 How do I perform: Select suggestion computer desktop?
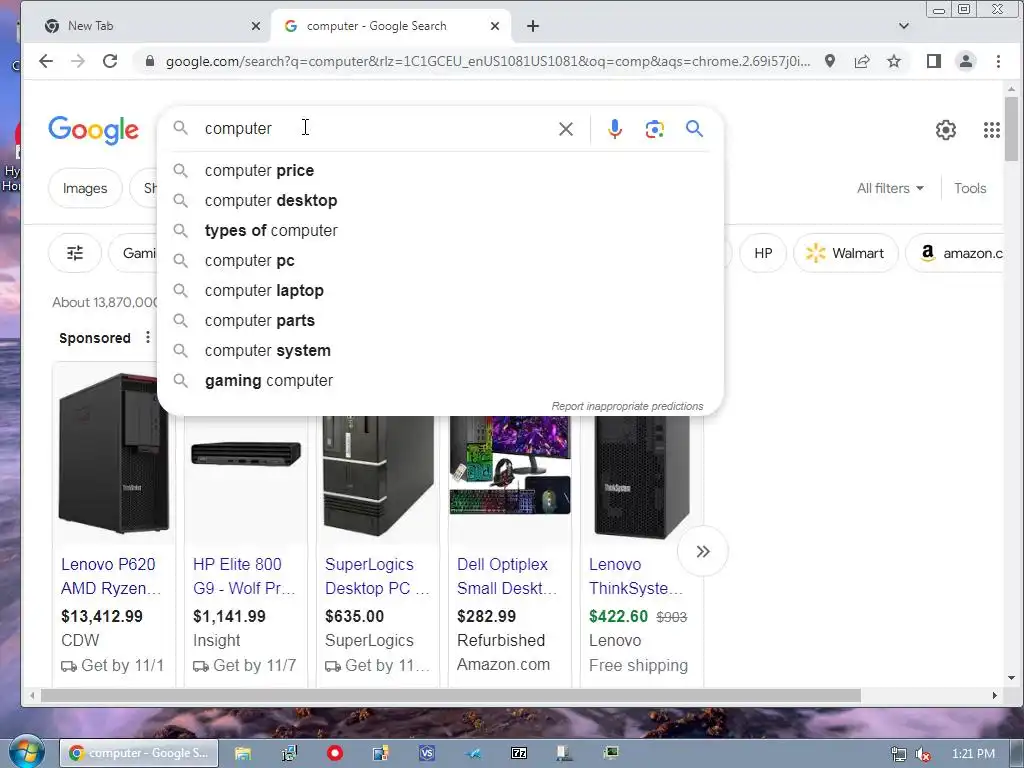coord(440,200)
